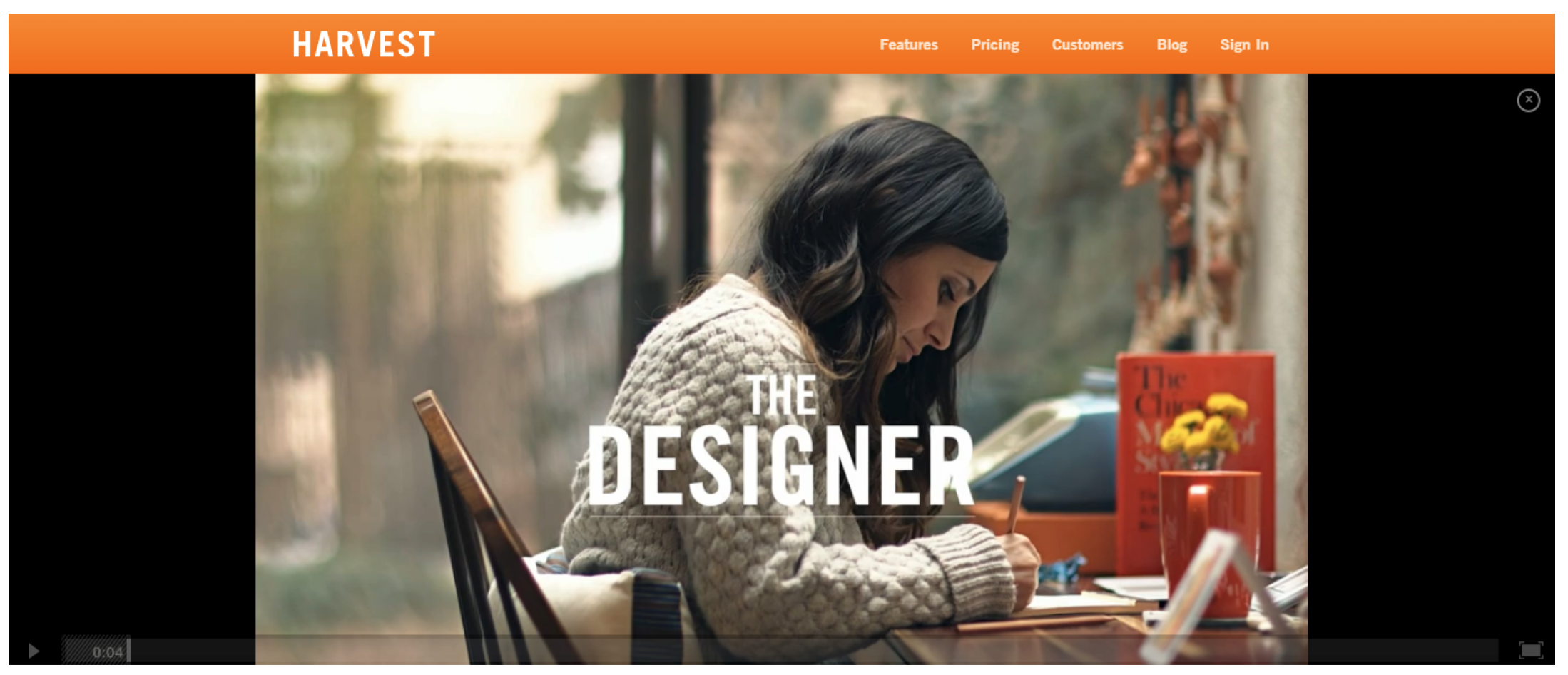
Task: Click the 0:04 elapsed time indicator
Action: 108,651
